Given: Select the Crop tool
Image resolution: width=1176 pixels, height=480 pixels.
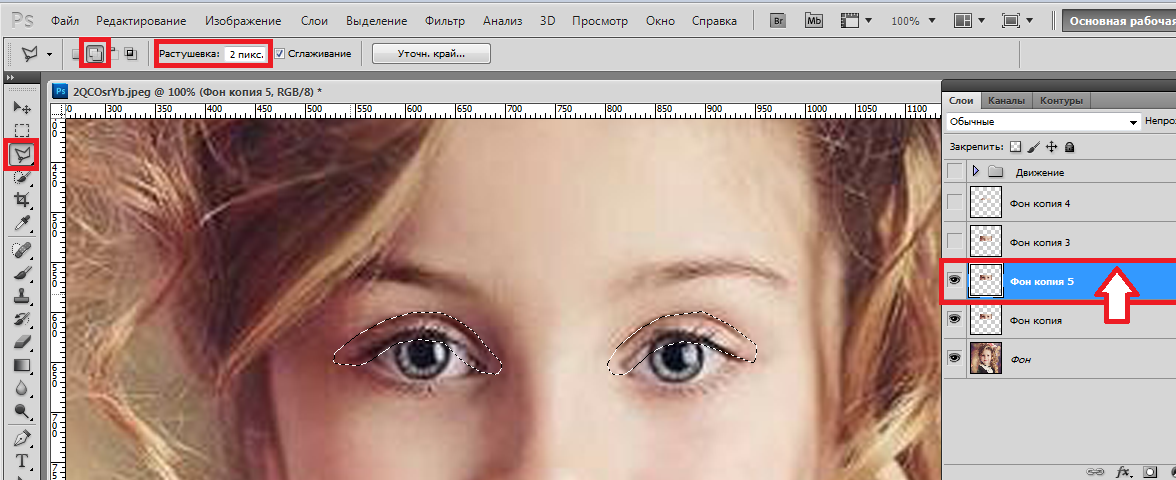Looking at the screenshot, I should (x=22, y=200).
